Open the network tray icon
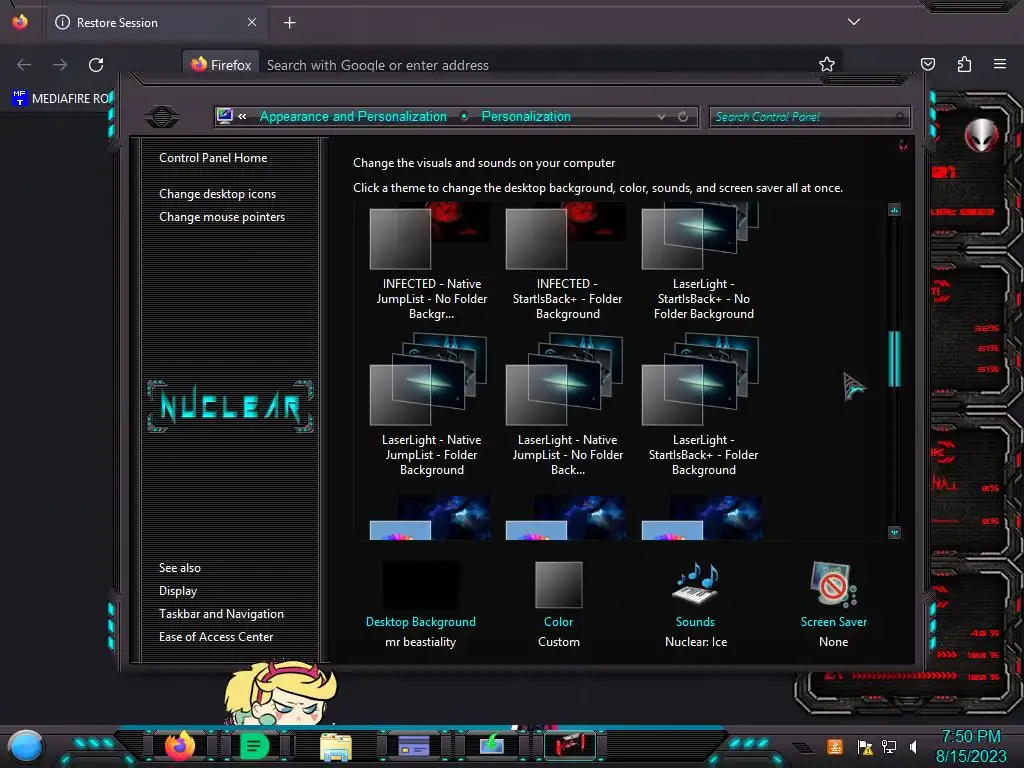This screenshot has width=1024, height=768. click(x=889, y=747)
